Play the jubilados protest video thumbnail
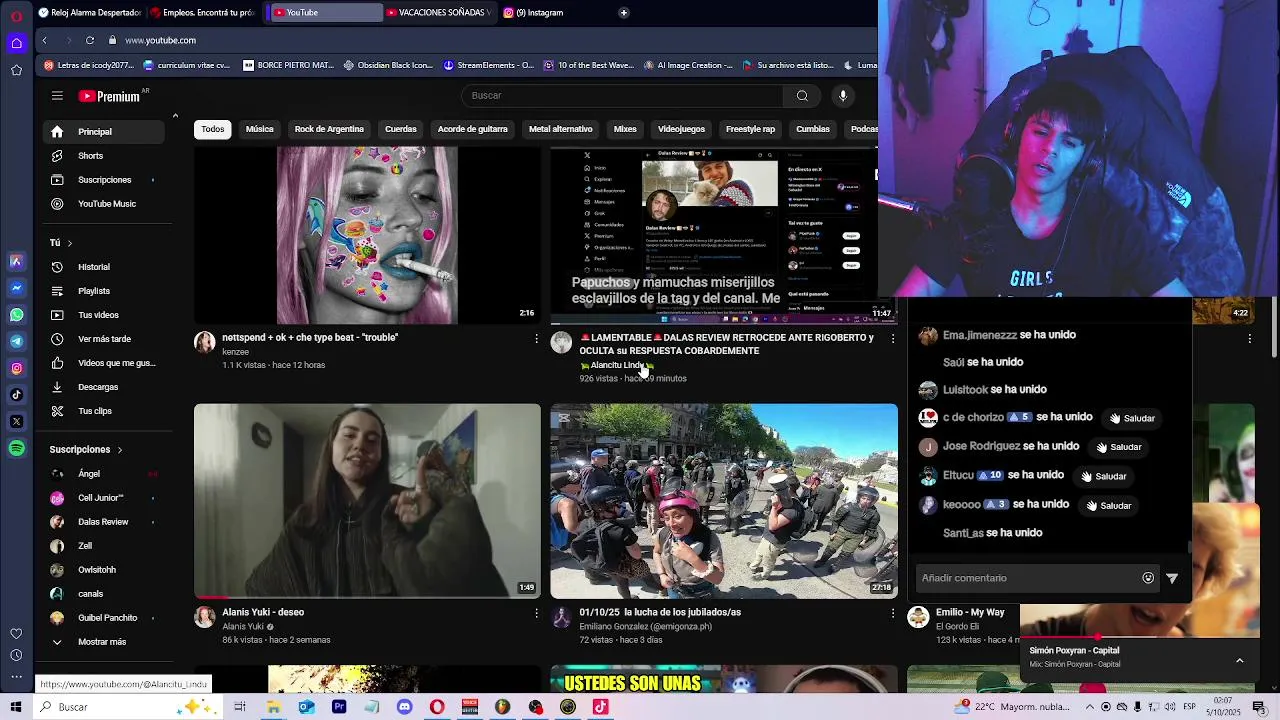 (x=724, y=501)
